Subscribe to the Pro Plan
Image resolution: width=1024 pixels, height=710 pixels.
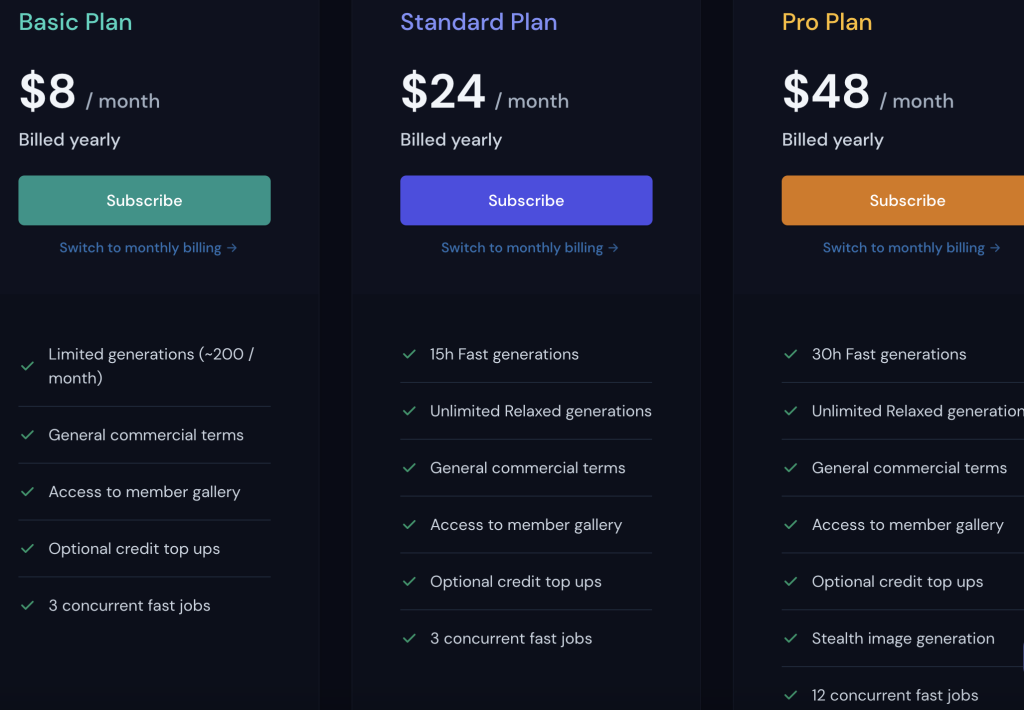(x=903, y=201)
